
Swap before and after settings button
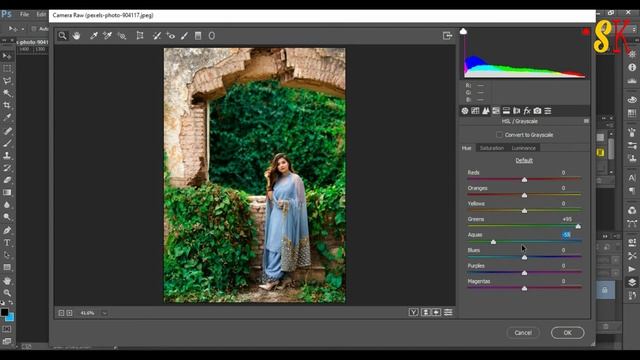click(x=425, y=312)
